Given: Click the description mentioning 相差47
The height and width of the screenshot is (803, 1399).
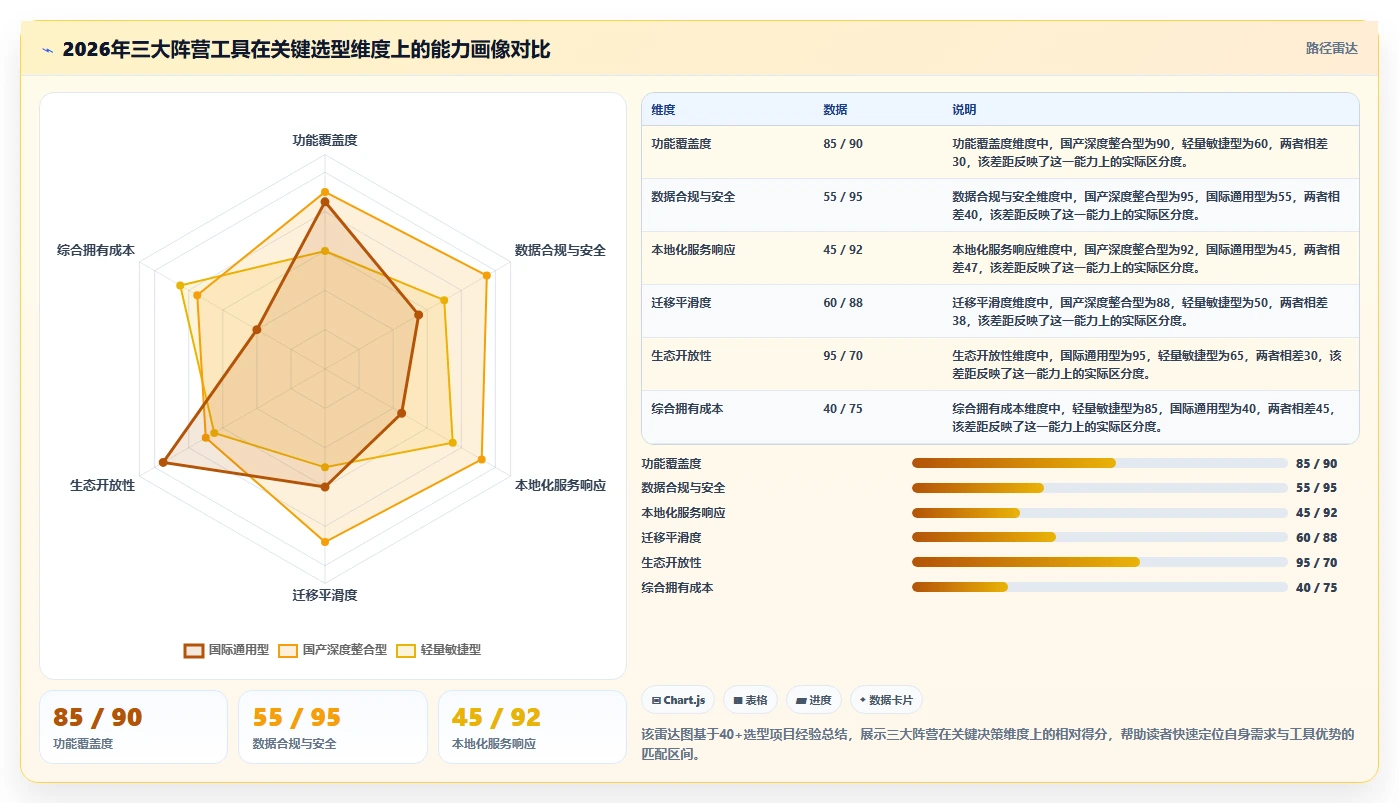Looking at the screenshot, I should coord(1146,258).
